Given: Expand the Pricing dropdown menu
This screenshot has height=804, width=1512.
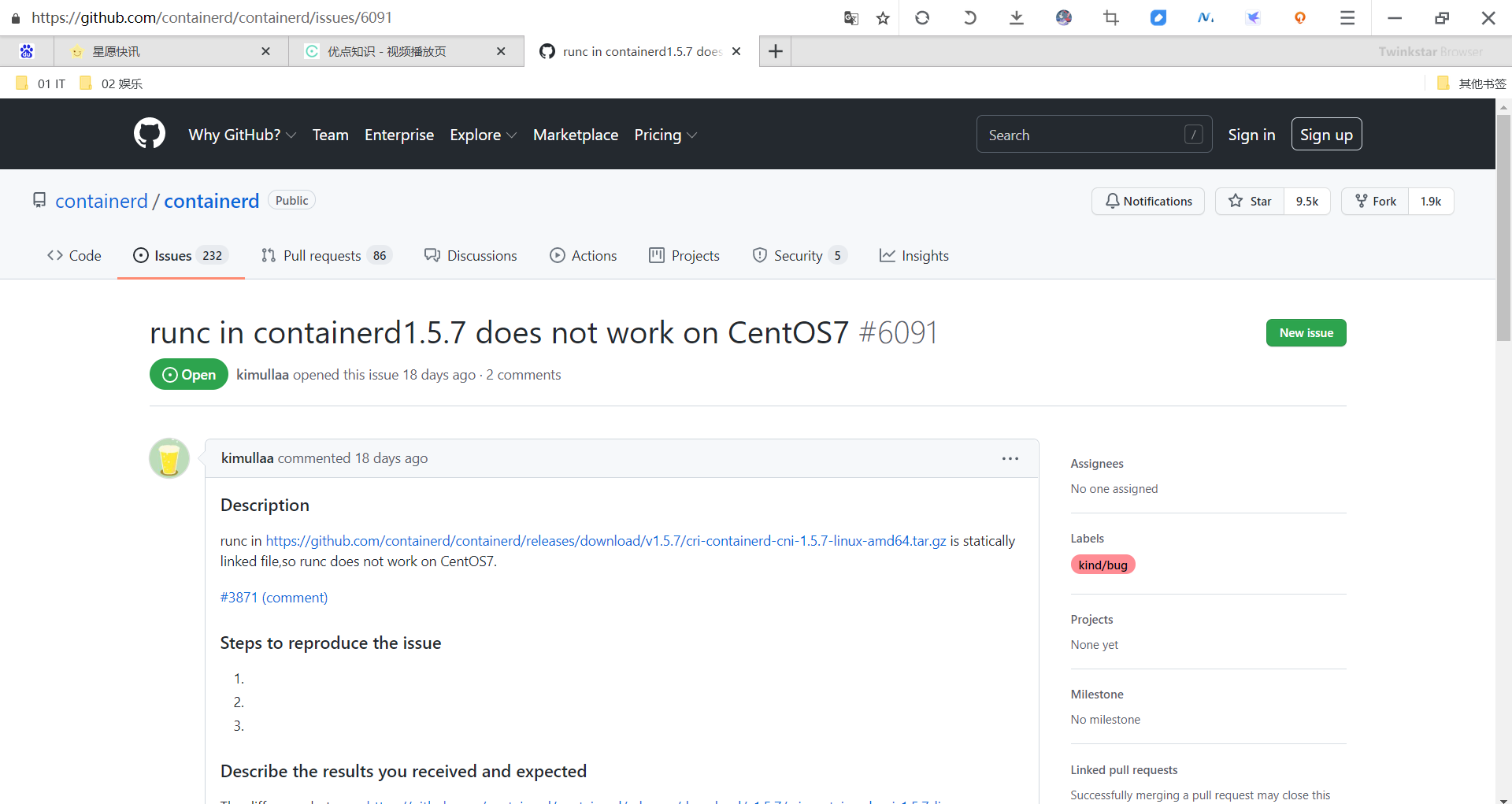Looking at the screenshot, I should tap(665, 135).
